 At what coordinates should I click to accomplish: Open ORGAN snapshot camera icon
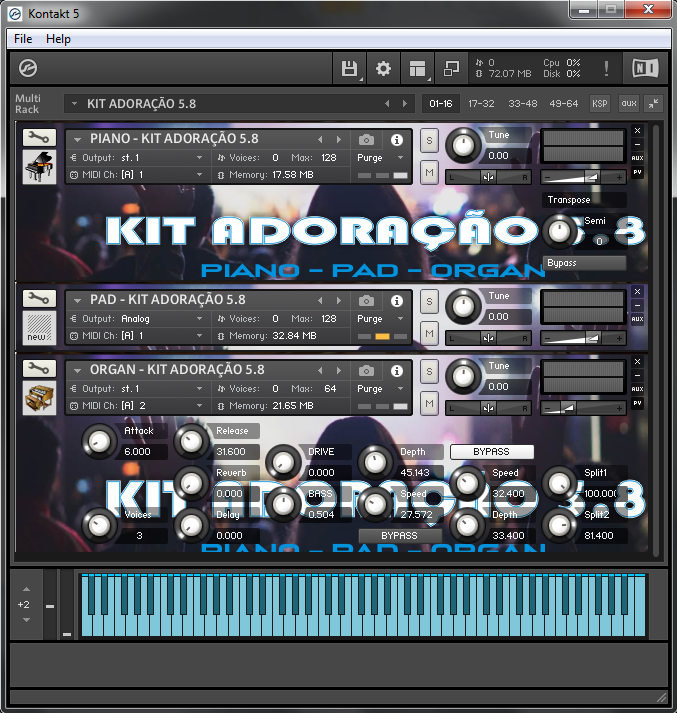[x=366, y=371]
